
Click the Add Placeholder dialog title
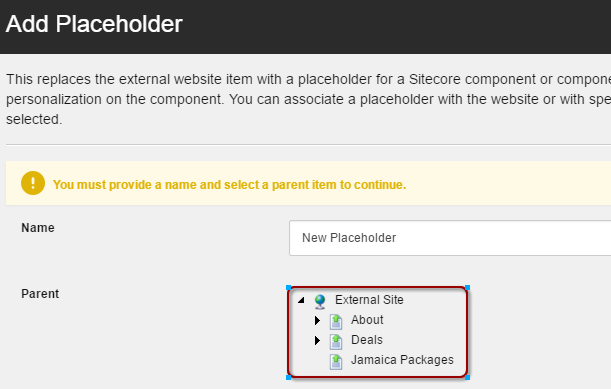tap(94, 24)
